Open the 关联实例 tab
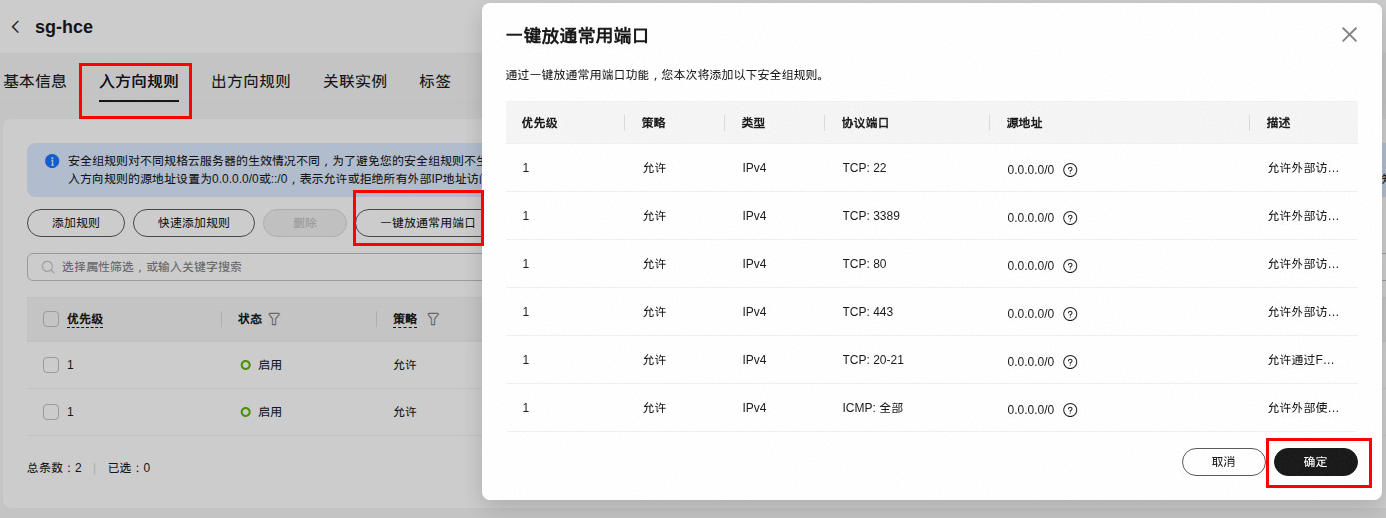Image resolution: width=1386 pixels, height=518 pixels. pos(355,82)
